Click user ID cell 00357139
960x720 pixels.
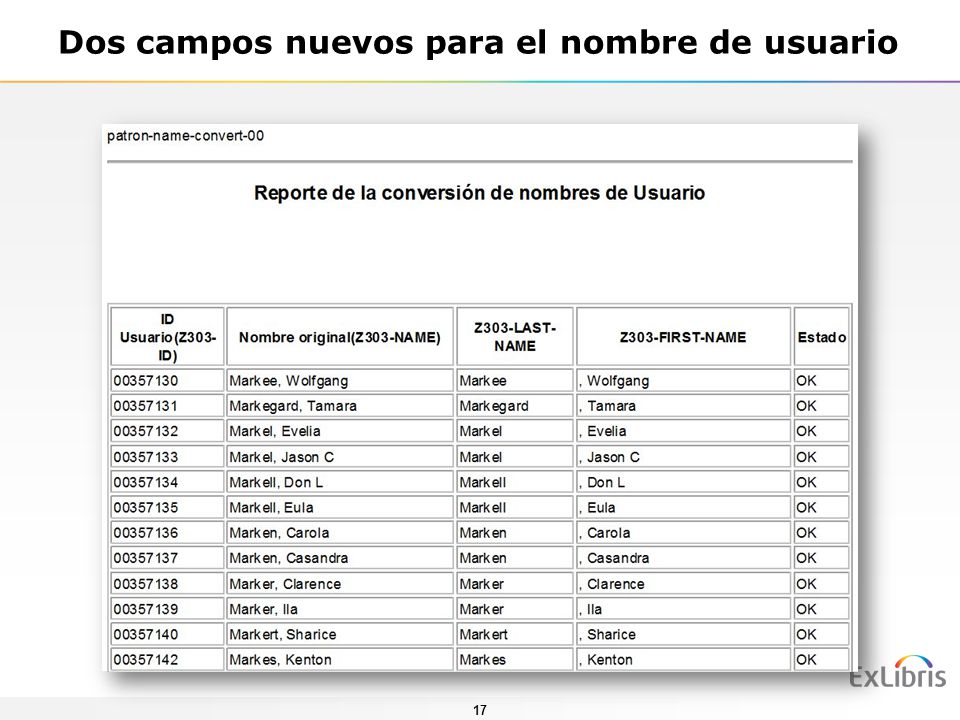click(168, 609)
